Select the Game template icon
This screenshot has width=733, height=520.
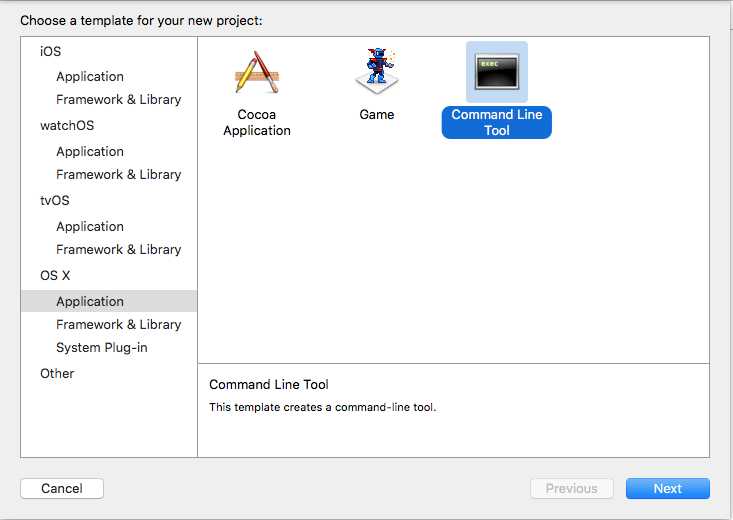[377, 71]
